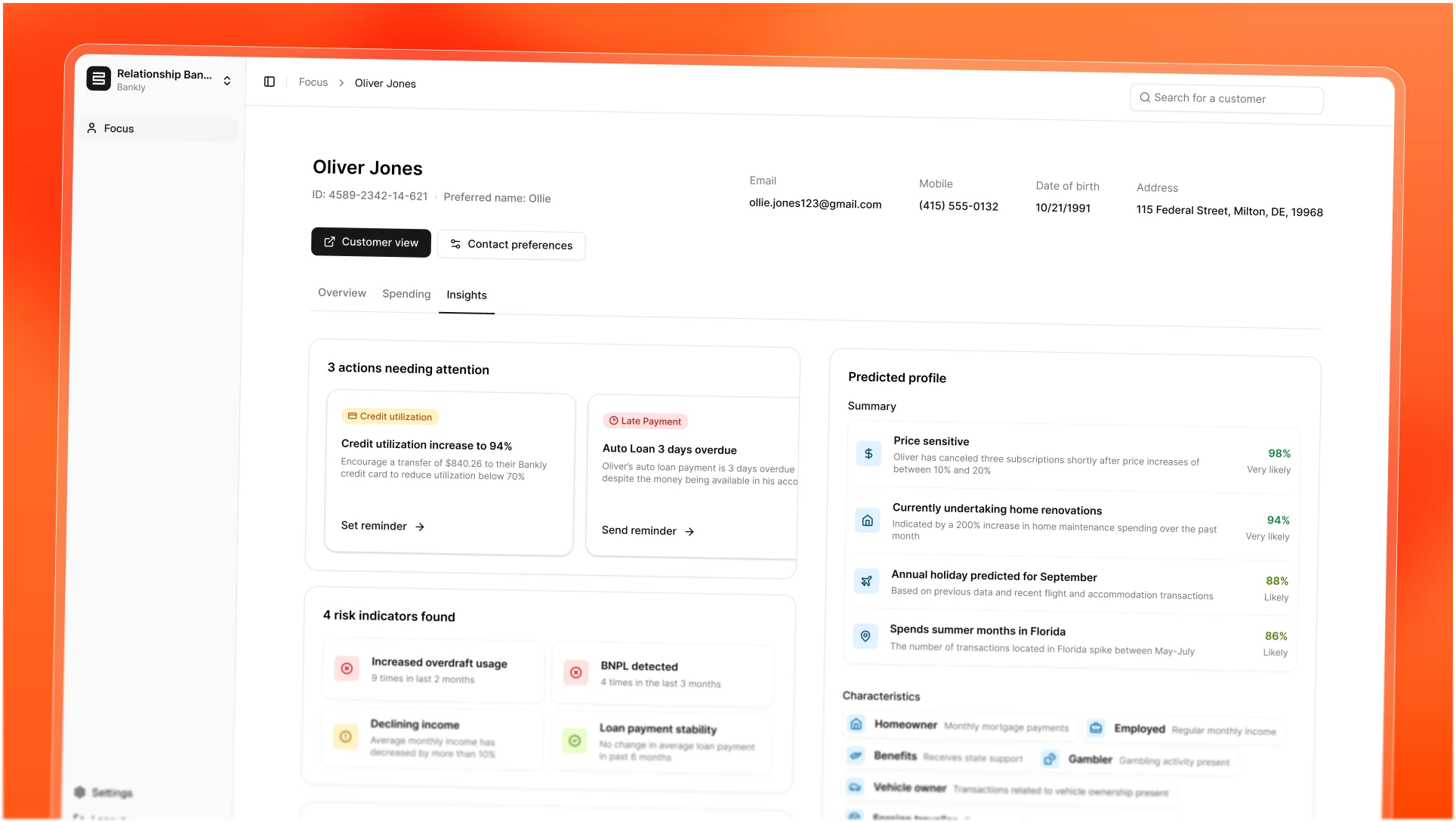Image resolution: width=1456 pixels, height=822 pixels.
Task: Switch to the Spending tab
Action: point(406,294)
